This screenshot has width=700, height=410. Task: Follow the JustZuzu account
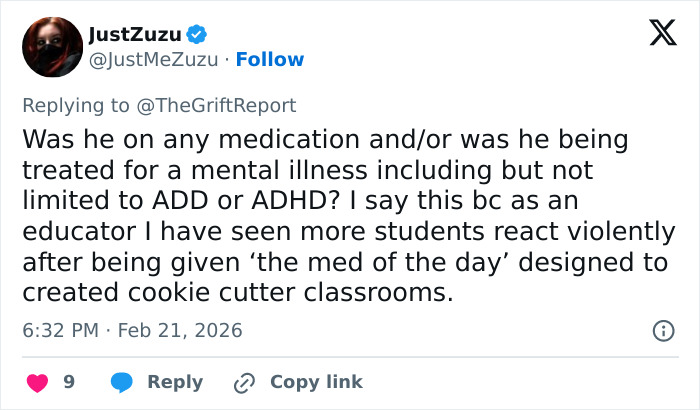pyautogui.click(x=271, y=60)
